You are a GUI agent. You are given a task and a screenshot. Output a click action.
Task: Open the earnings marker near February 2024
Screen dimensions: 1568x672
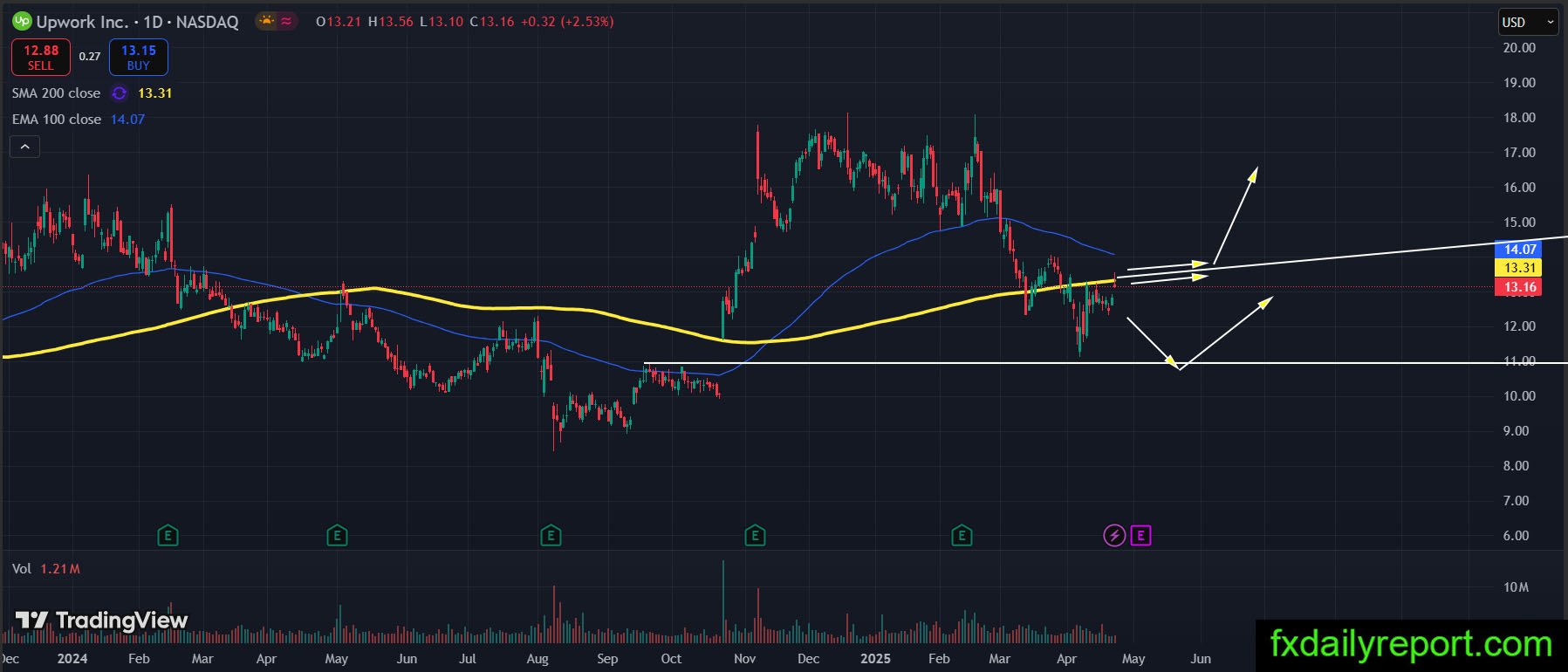pos(168,535)
